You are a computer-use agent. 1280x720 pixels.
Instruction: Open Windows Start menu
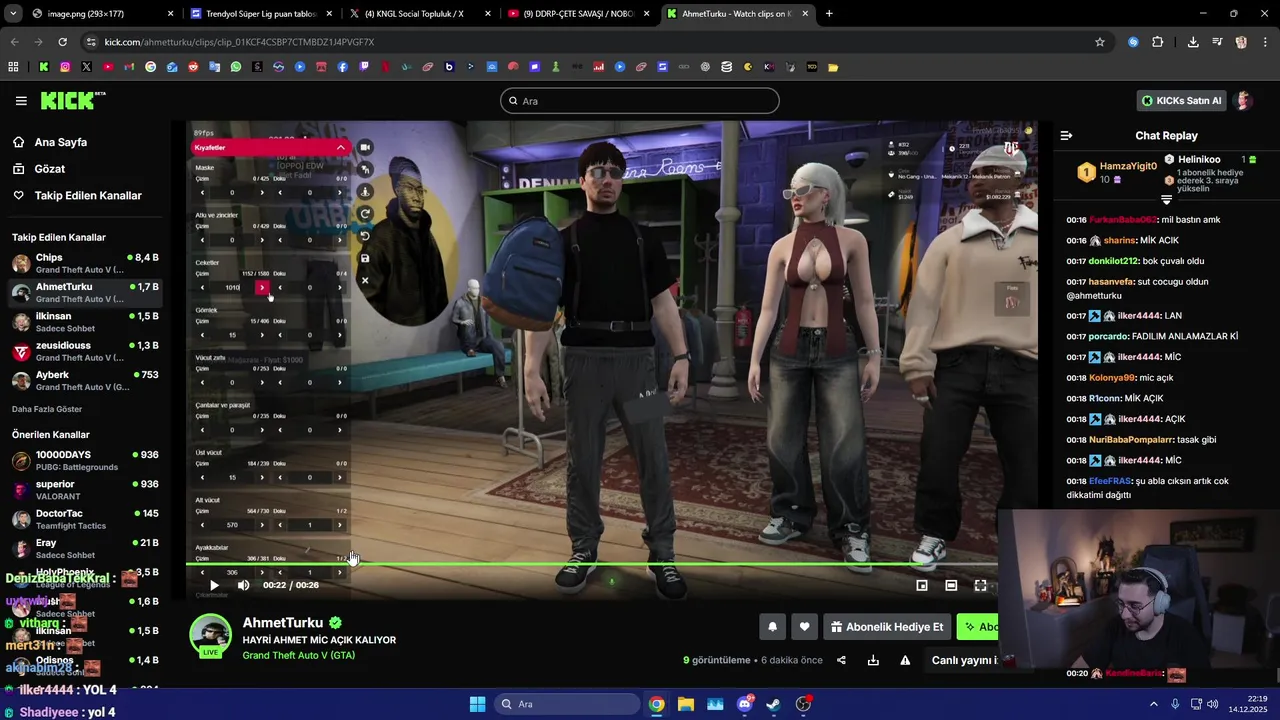(477, 704)
